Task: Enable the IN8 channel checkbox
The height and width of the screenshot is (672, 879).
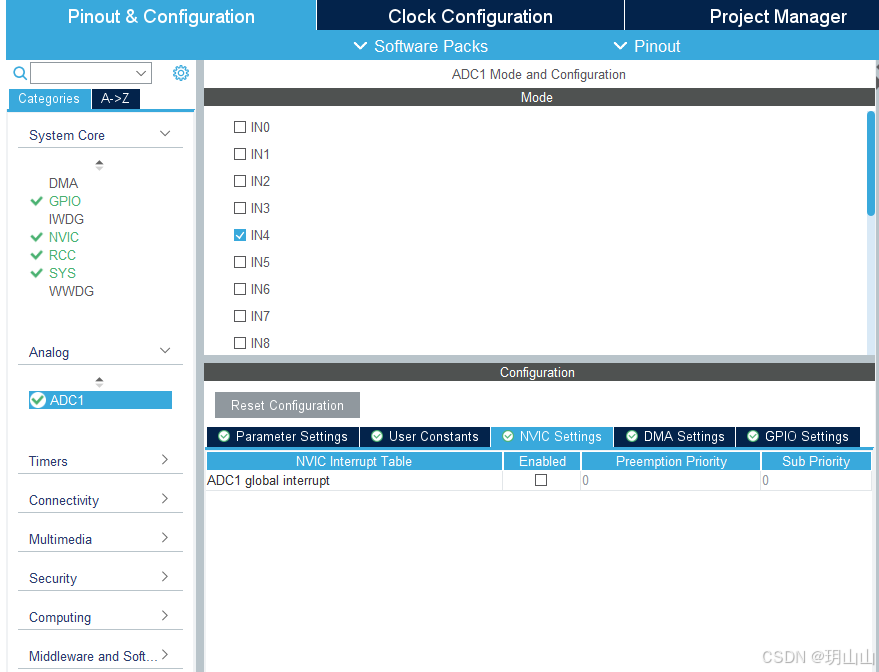Action: [x=240, y=343]
